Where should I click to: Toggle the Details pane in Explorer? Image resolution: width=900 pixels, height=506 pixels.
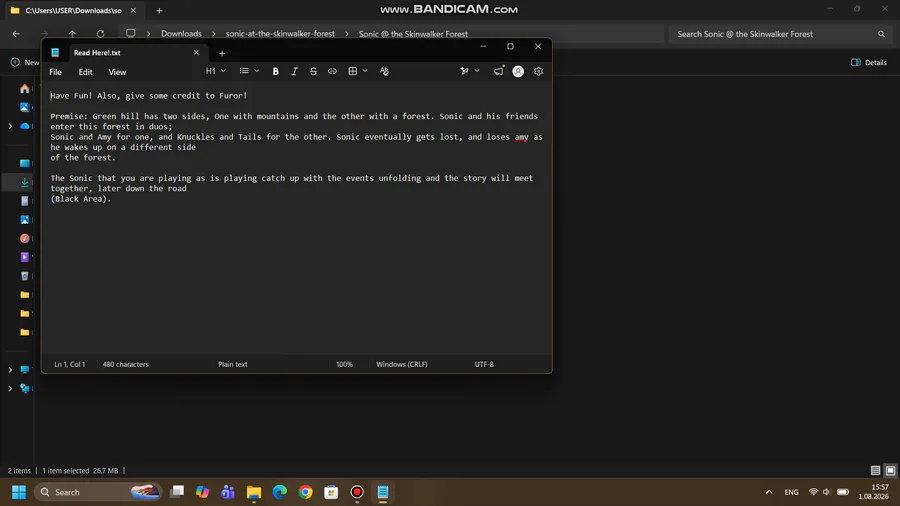pyautogui.click(x=869, y=63)
